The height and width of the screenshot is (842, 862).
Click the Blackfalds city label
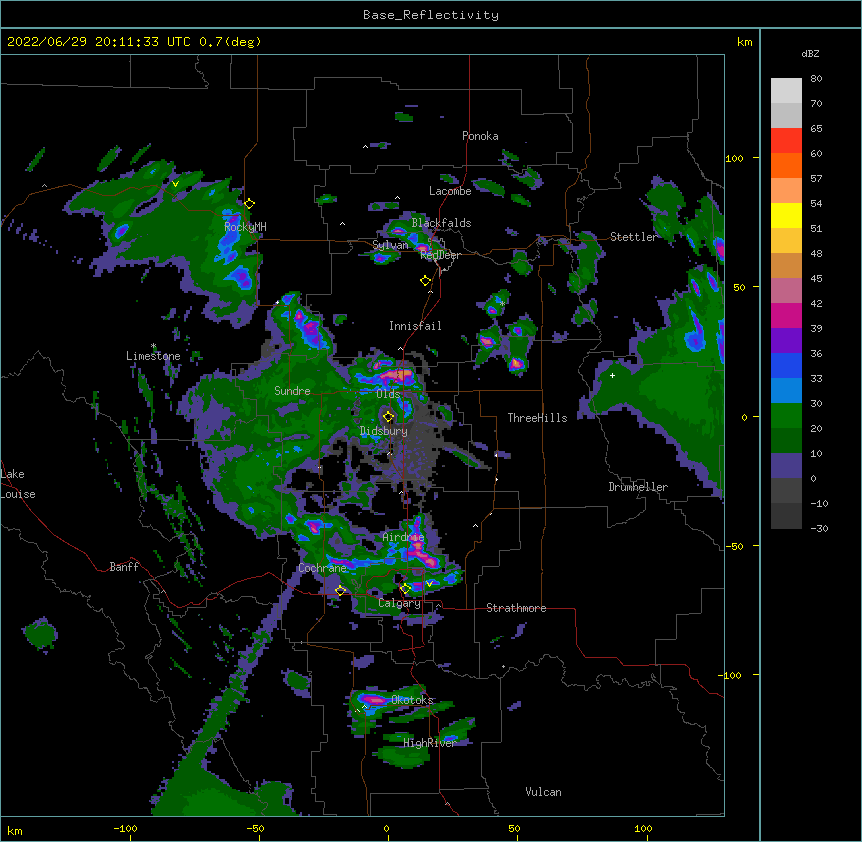[441, 223]
